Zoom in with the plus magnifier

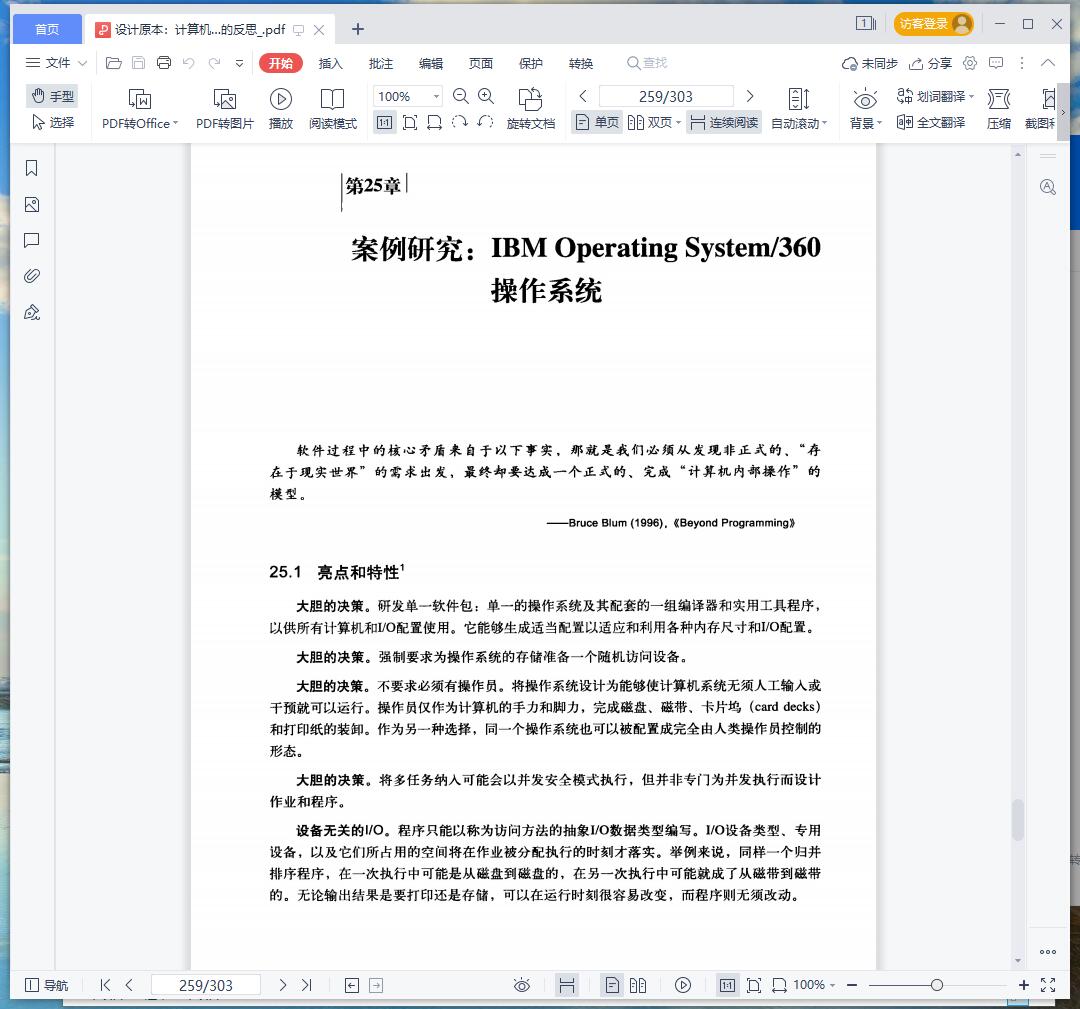(486, 96)
